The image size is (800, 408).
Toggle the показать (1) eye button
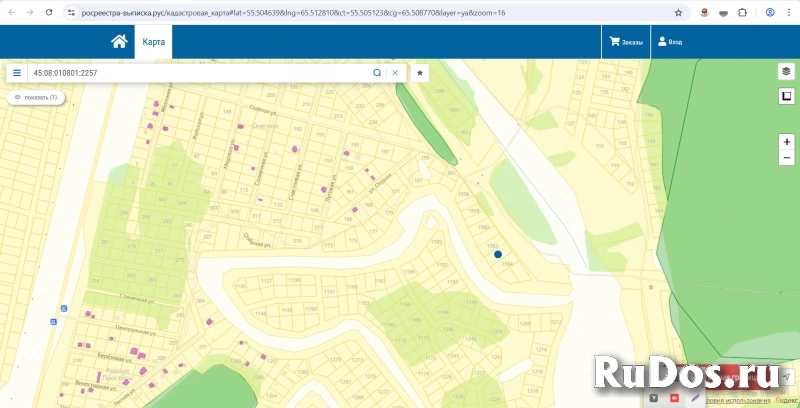(x=36, y=97)
